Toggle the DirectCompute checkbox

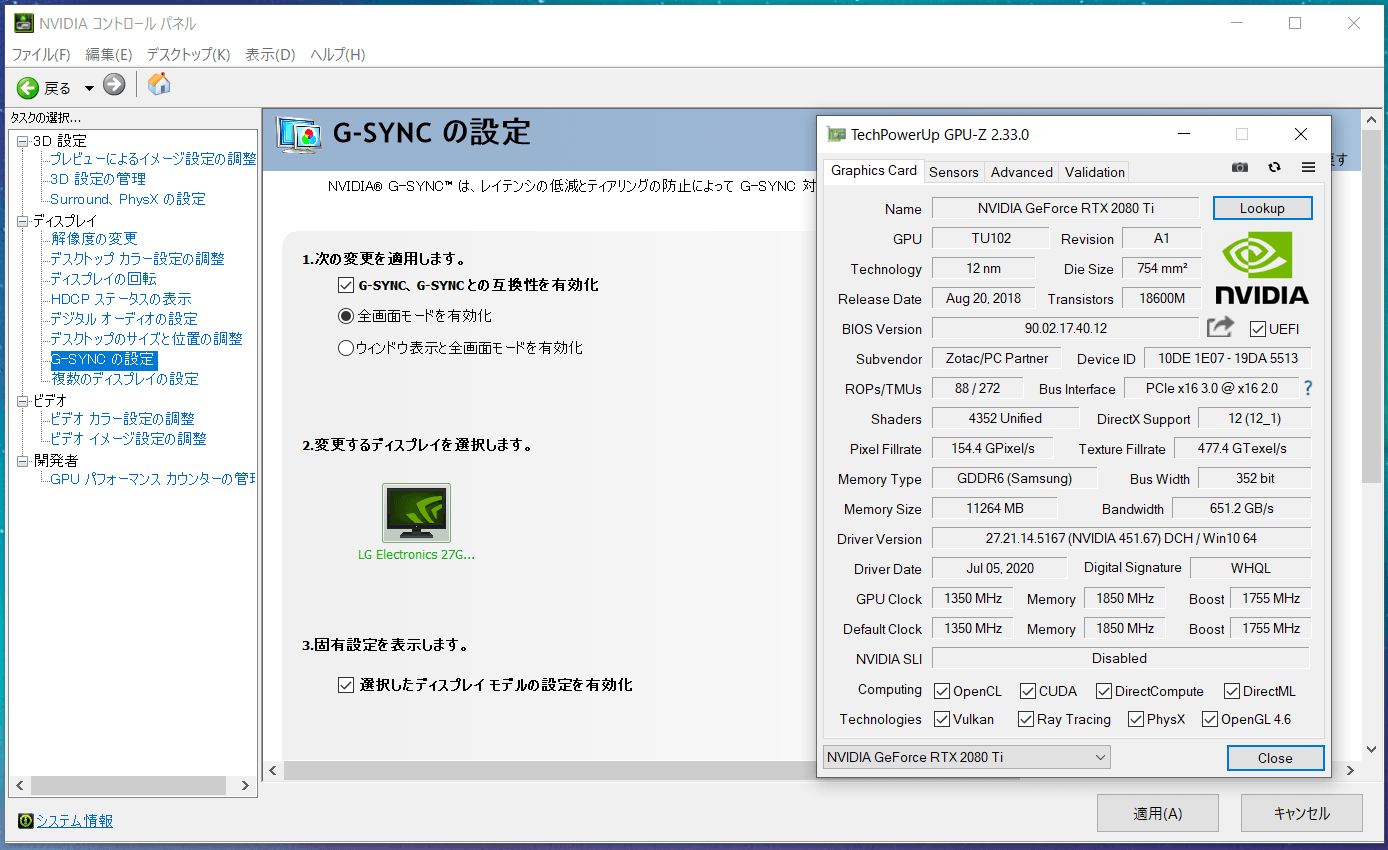pos(1104,691)
